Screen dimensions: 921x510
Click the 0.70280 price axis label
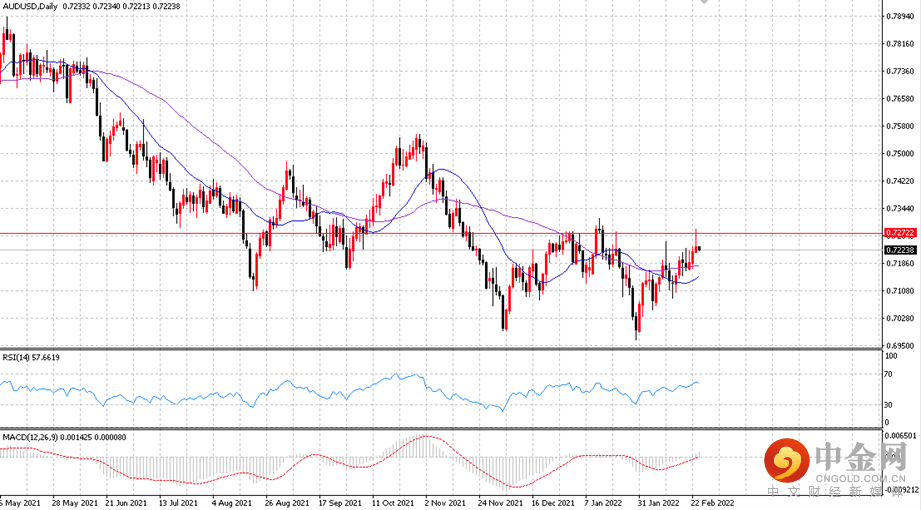(900, 318)
